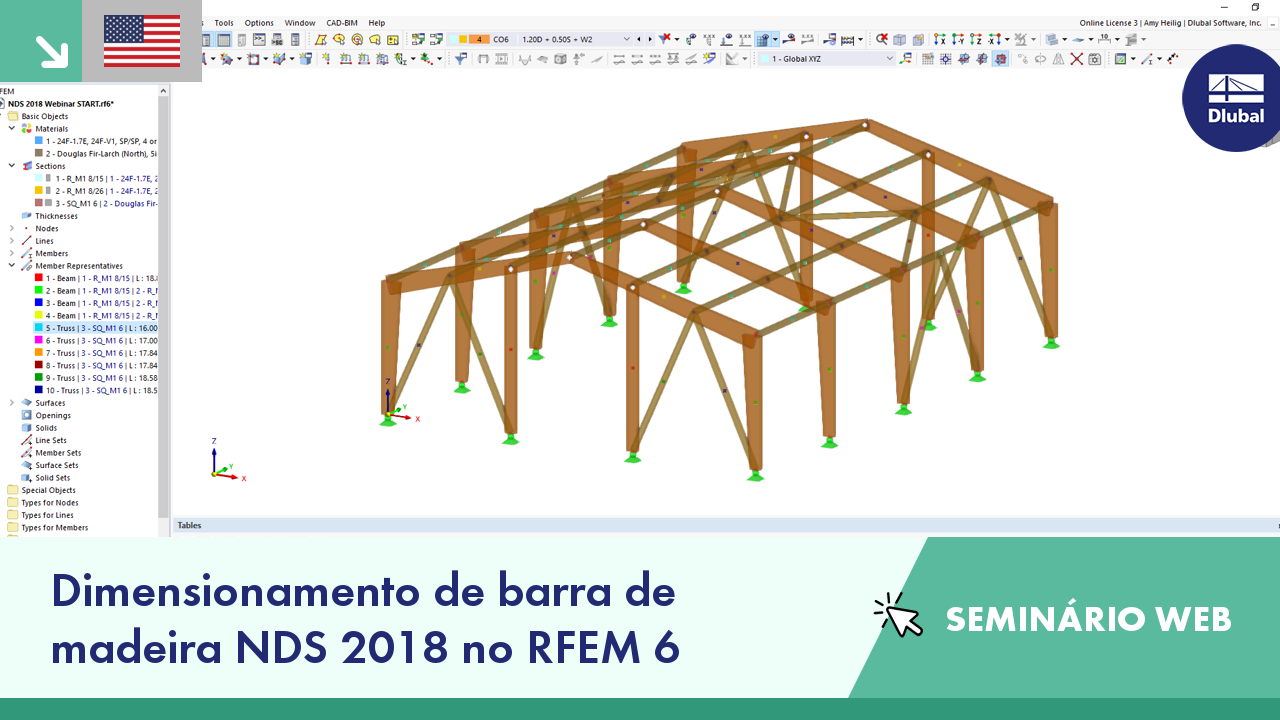Open the Options menu
Screen dimensions: 1280x720
tap(259, 22)
